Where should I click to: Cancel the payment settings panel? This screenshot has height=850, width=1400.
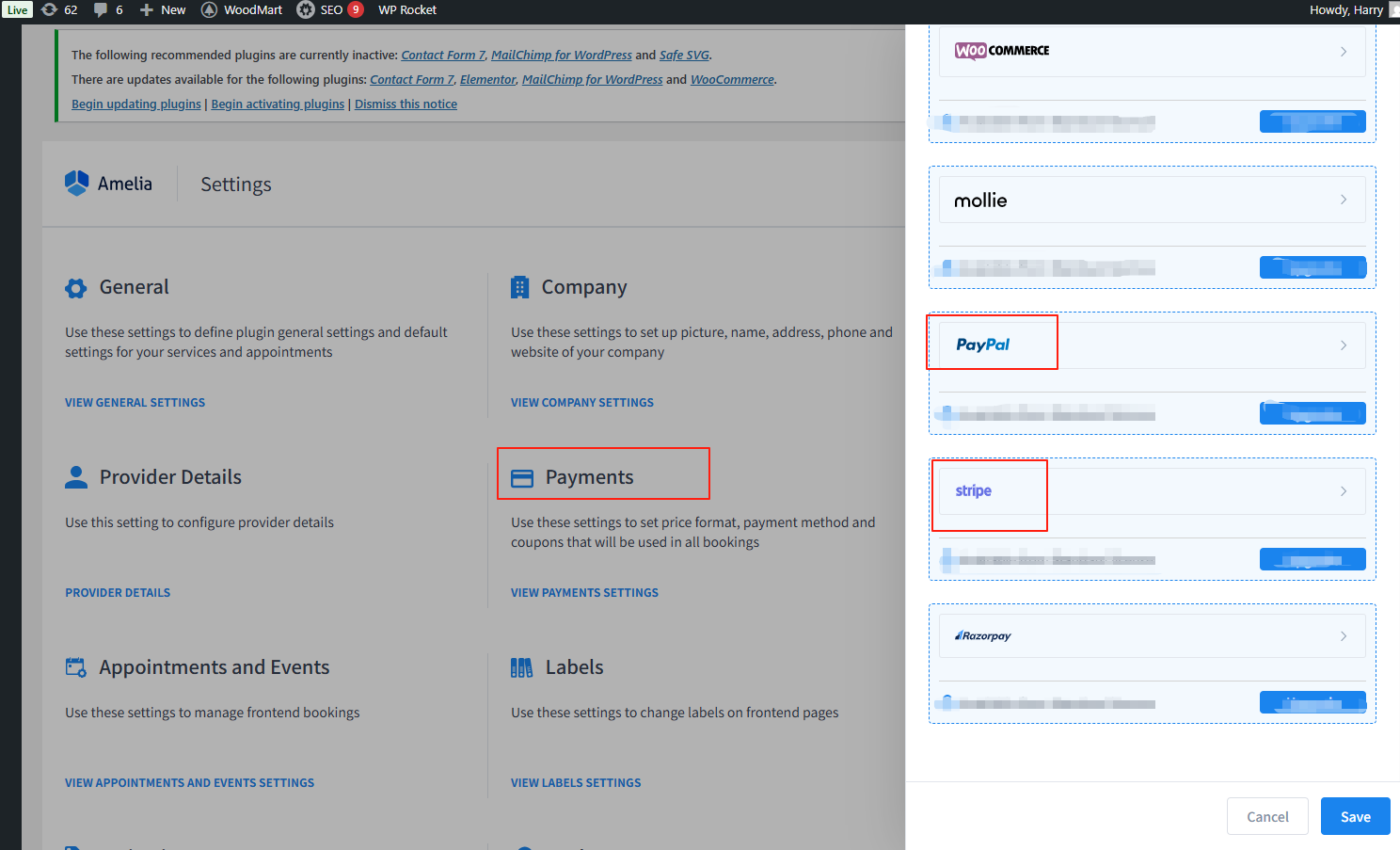click(x=1267, y=816)
